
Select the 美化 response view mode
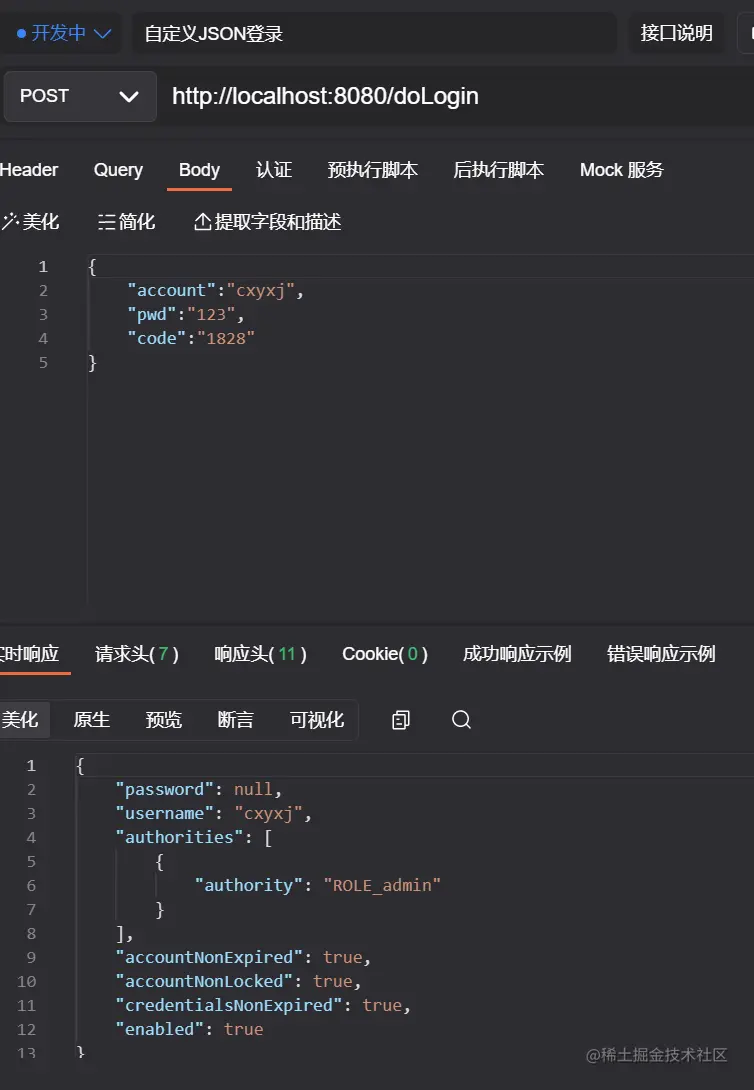point(20,719)
